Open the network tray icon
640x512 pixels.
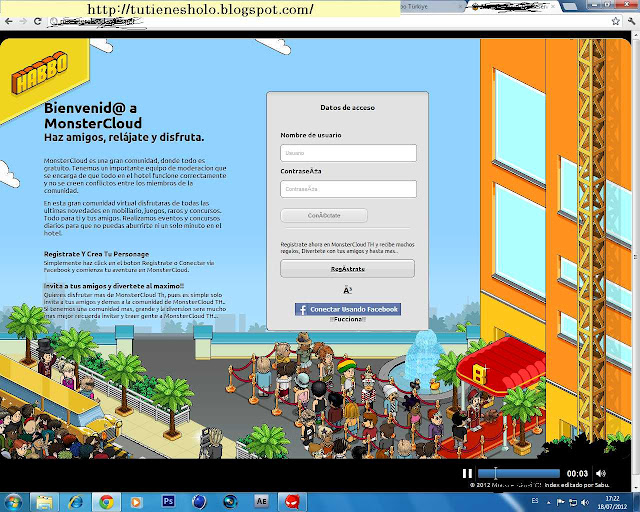tap(573, 502)
